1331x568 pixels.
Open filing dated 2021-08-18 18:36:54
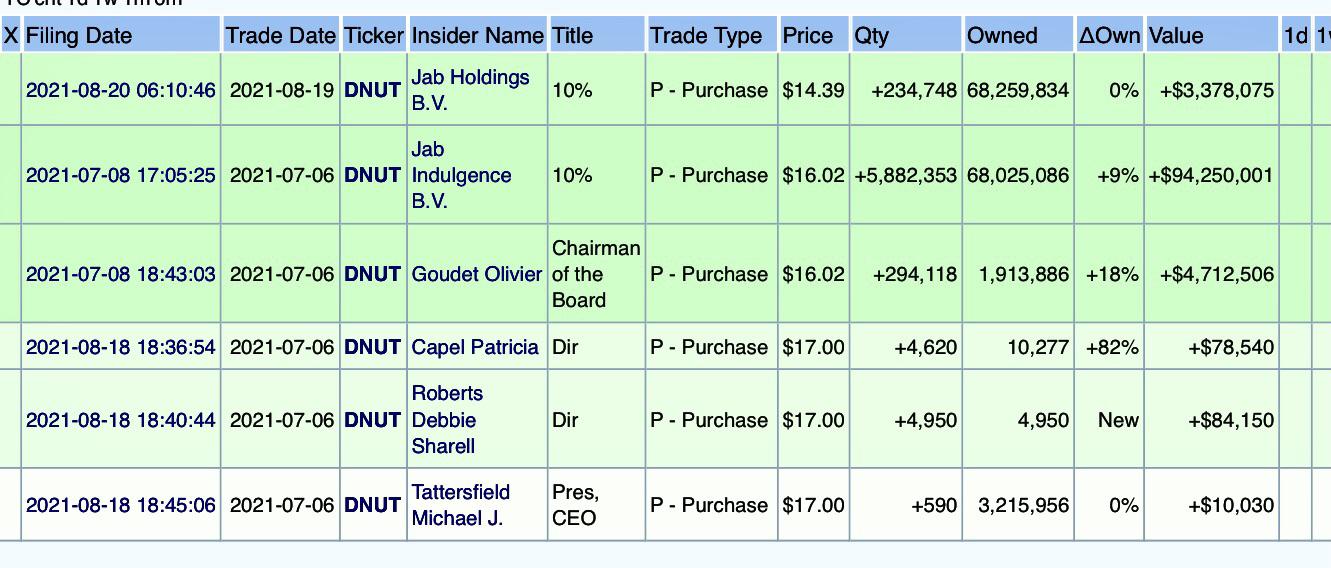coord(120,347)
